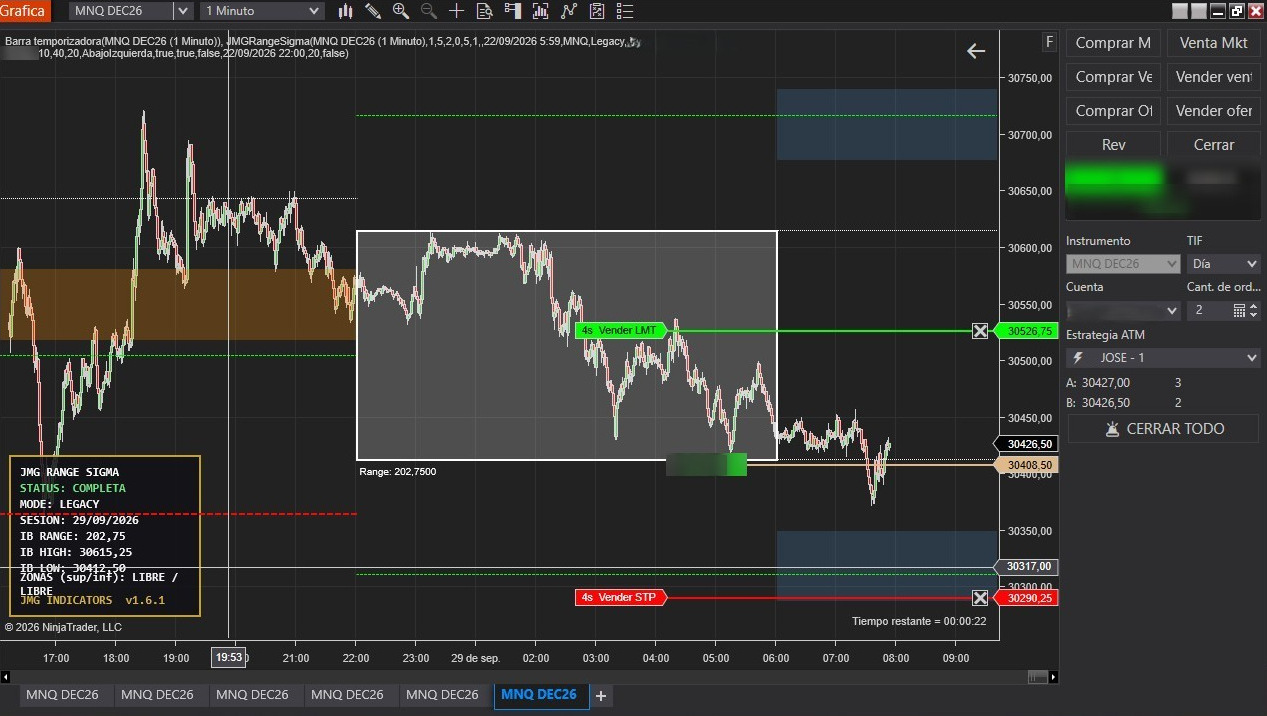Click the 30317,00 price marker
The image size is (1267, 716).
pos(1027,567)
